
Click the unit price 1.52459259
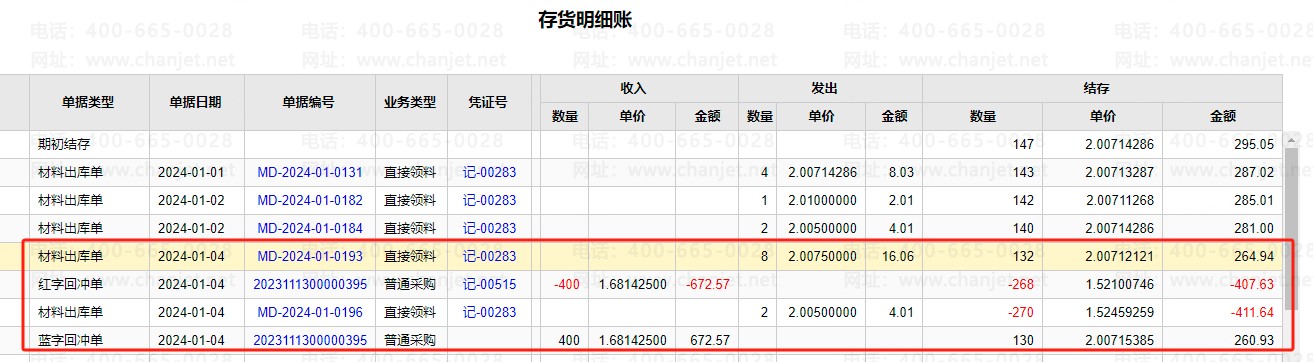[1119, 312]
